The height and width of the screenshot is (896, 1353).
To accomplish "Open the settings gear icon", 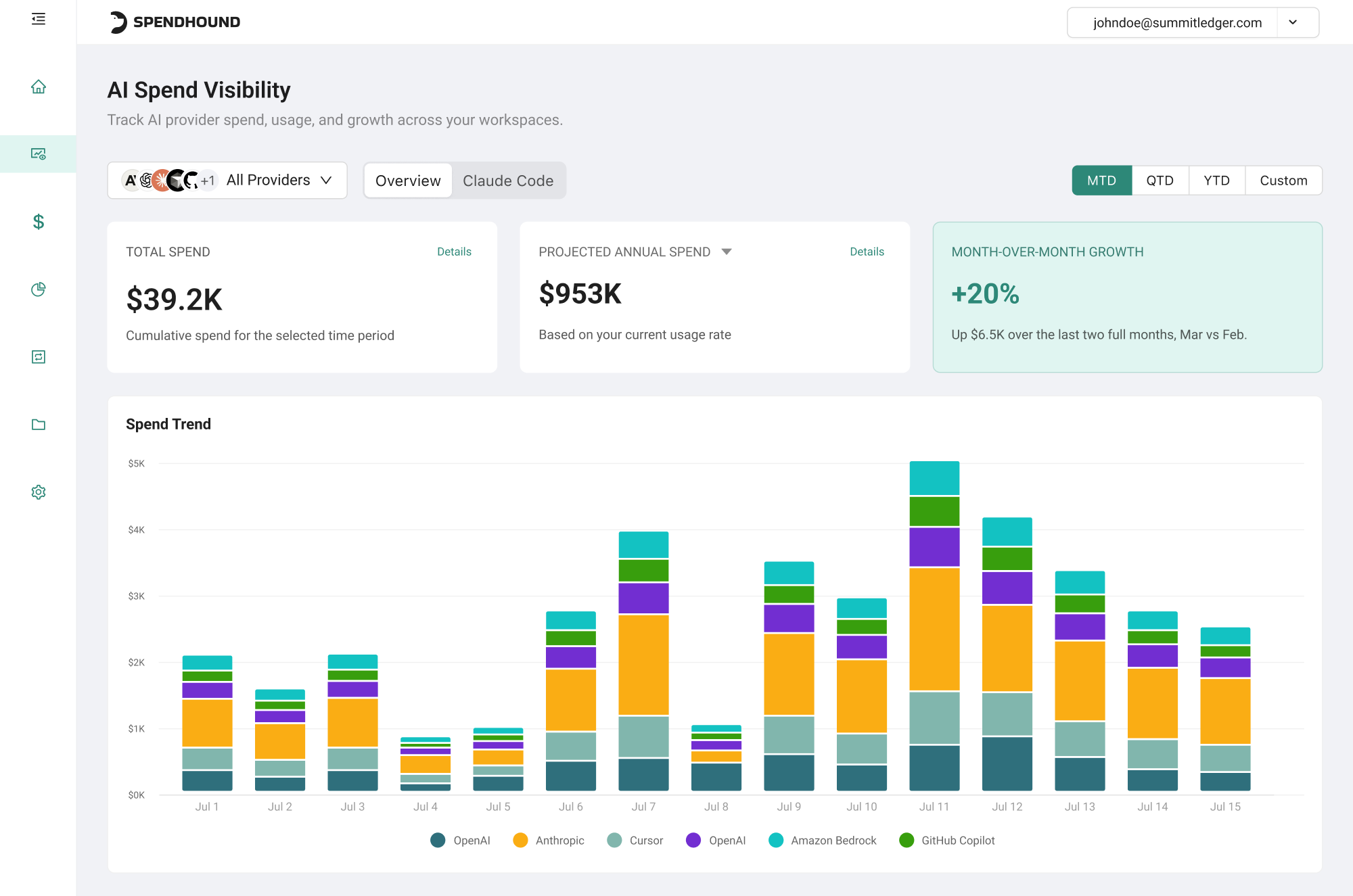I will (x=39, y=492).
